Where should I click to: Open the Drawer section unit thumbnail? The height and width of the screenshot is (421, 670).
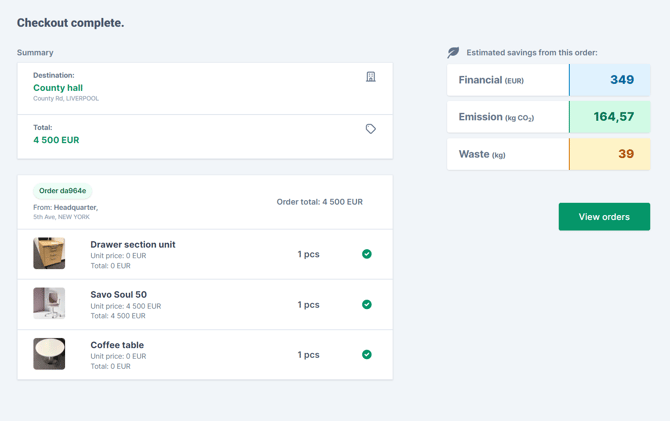coord(49,254)
